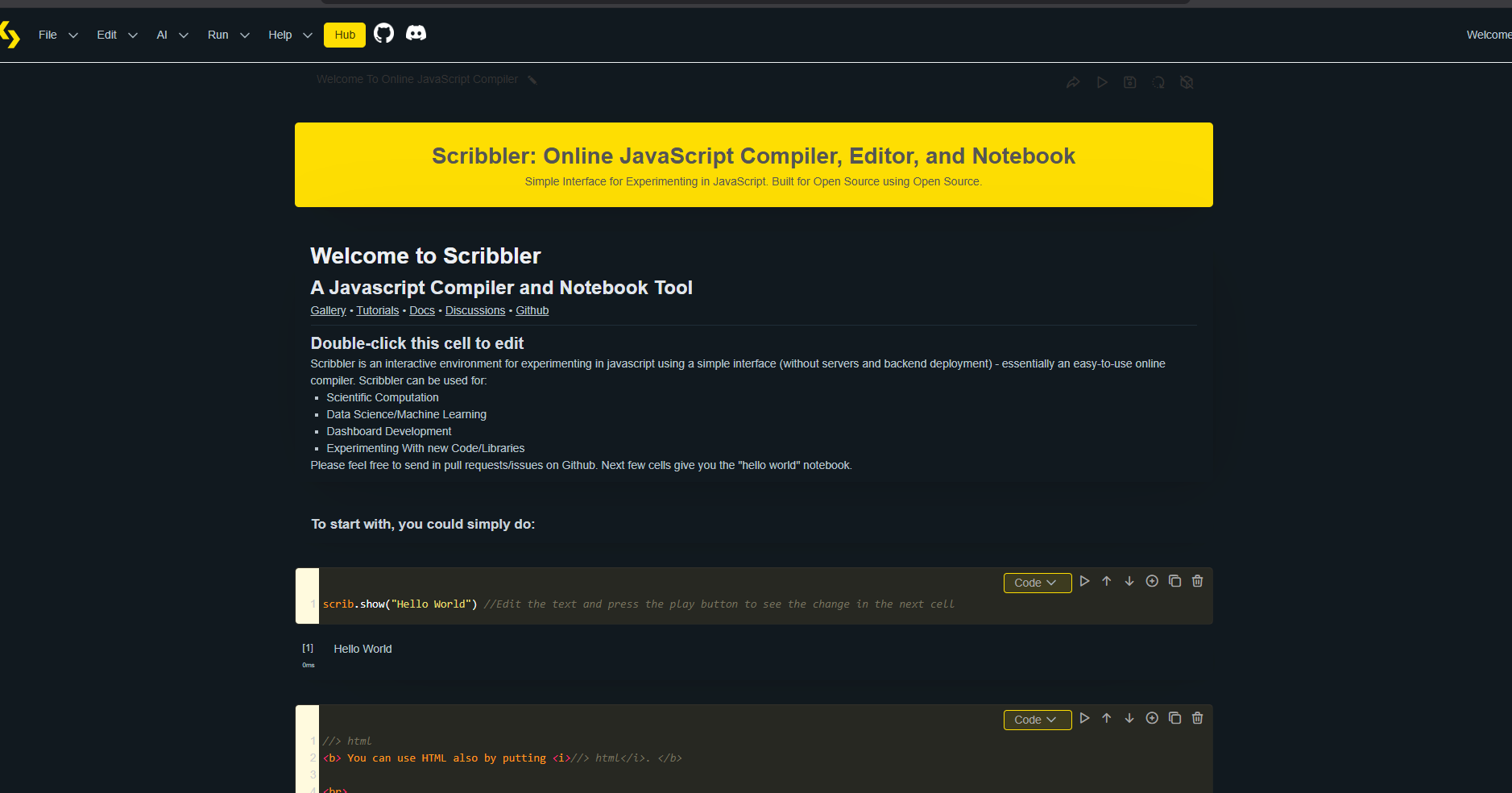Join the Discord server via its icon
Viewport: 1512px width, 793px height.
[416, 34]
